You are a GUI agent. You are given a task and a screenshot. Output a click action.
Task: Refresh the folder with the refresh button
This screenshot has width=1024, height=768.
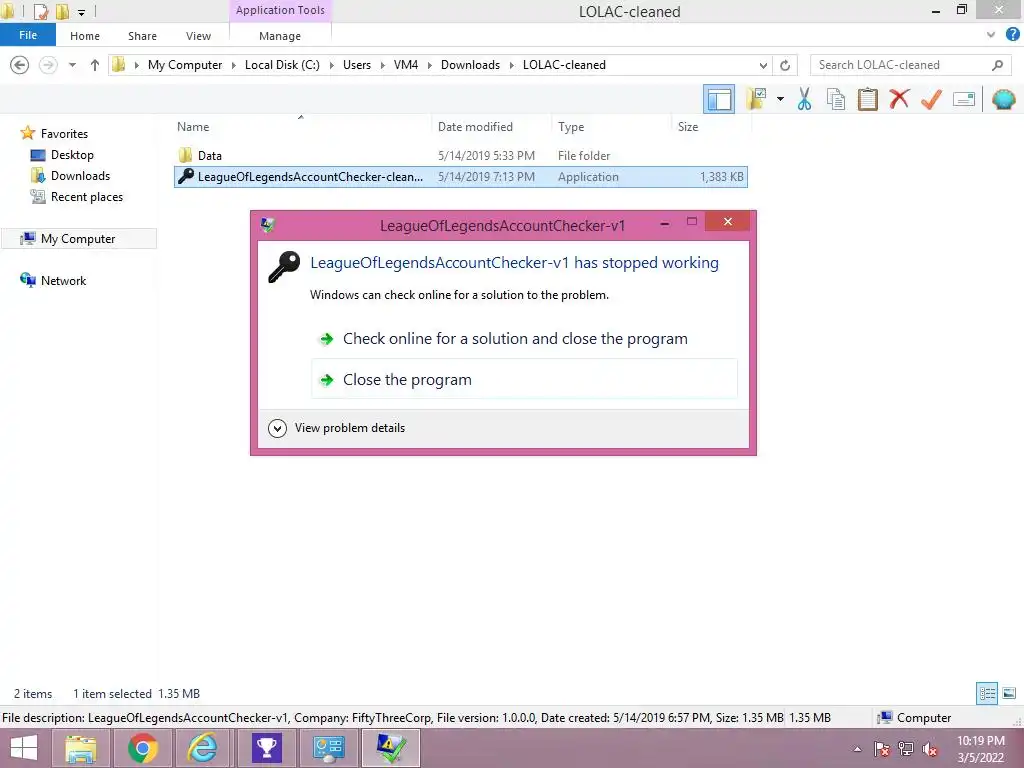(x=785, y=65)
